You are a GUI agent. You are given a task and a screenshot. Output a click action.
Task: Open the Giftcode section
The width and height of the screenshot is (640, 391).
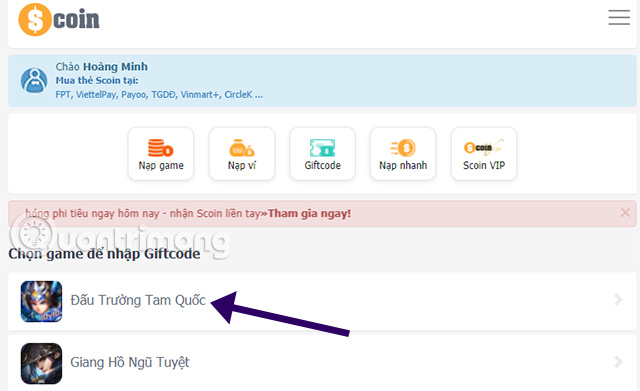[x=322, y=153]
